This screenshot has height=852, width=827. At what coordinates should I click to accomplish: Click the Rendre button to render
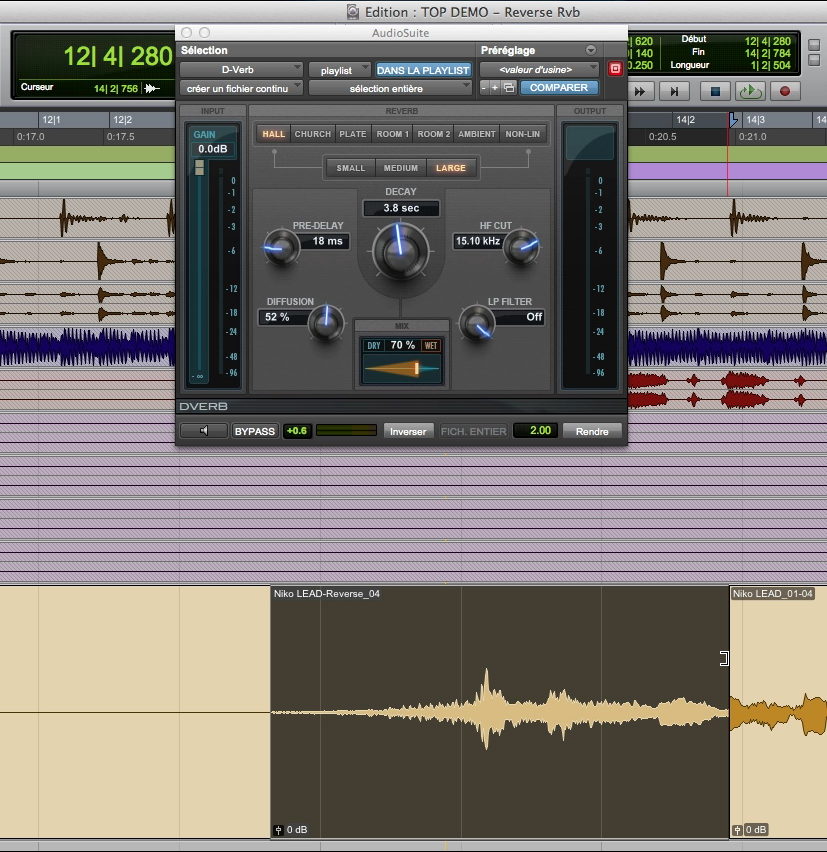592,431
